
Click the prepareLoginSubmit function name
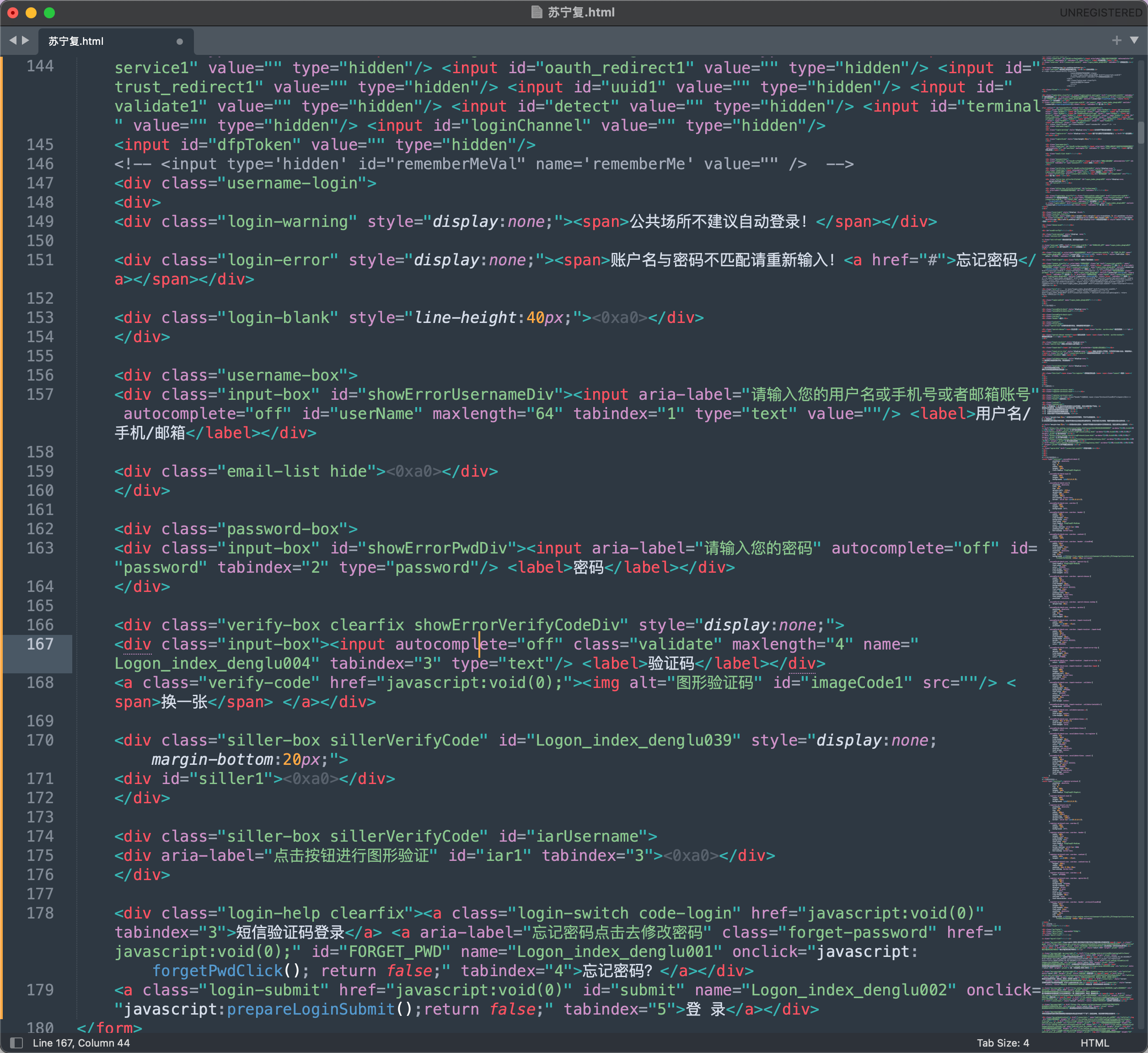pos(311,1009)
